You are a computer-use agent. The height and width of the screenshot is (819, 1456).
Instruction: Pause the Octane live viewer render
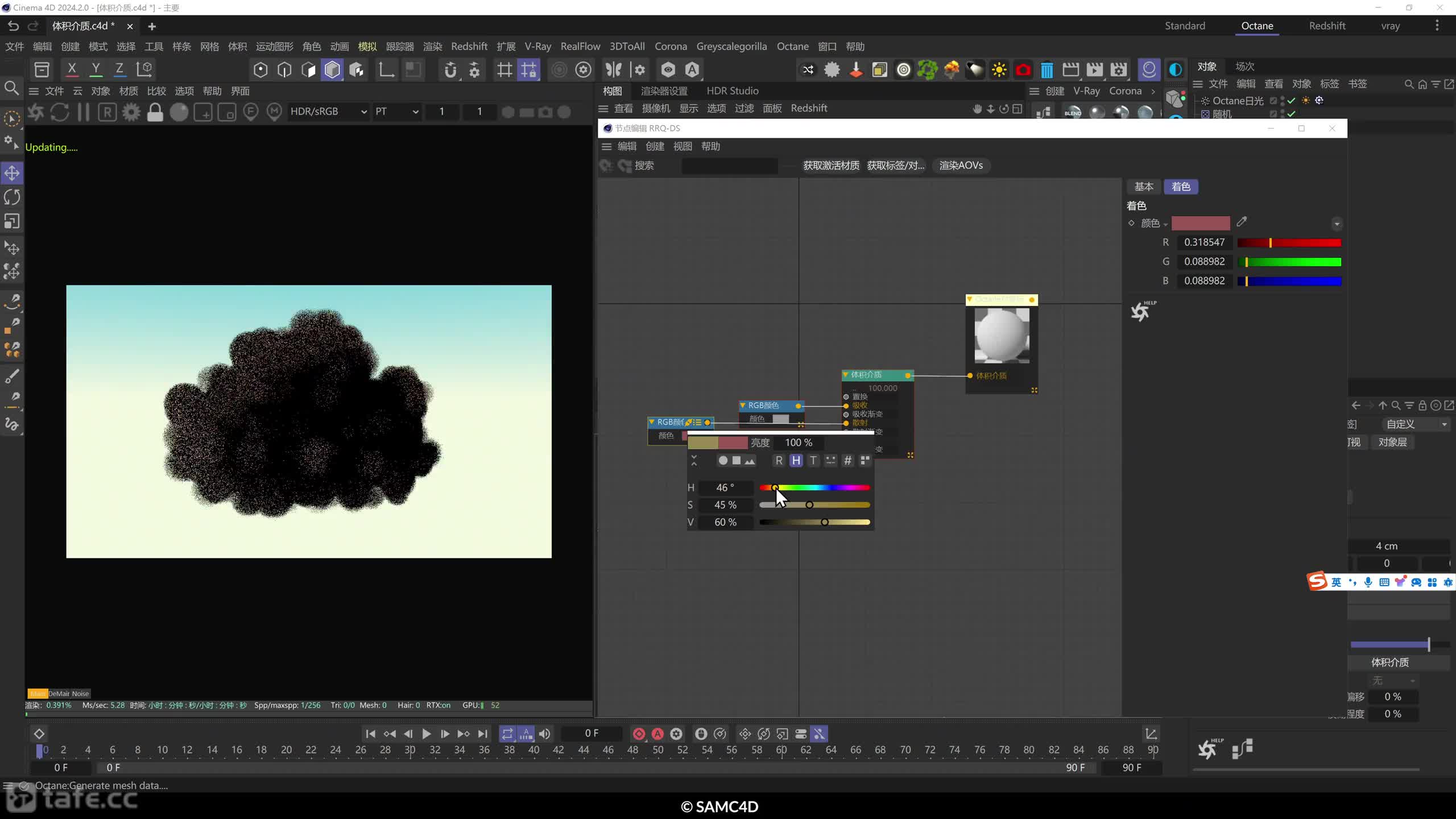tap(84, 112)
